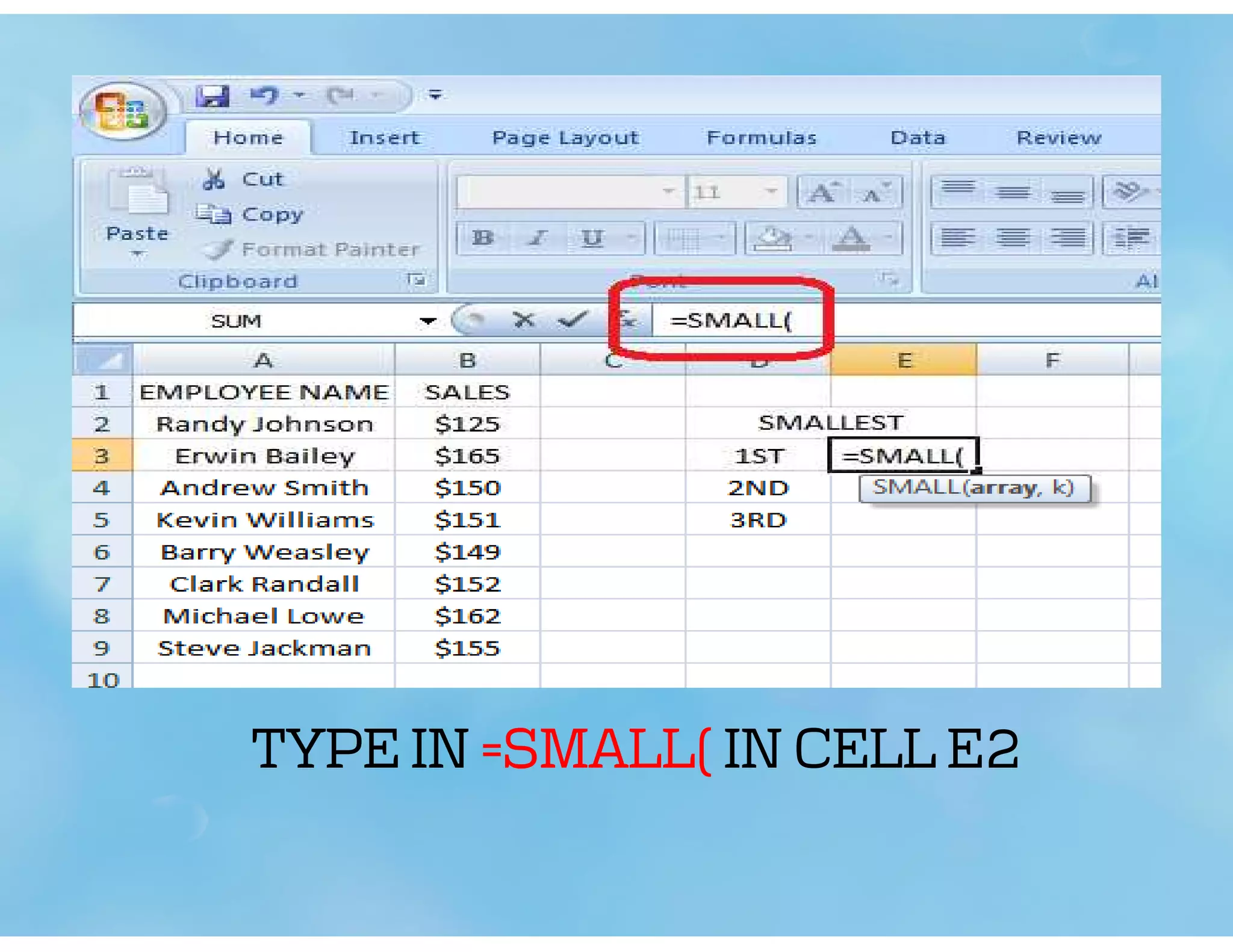Toggle Underline formatting
Screen dimensions: 1233x952
click(592, 238)
